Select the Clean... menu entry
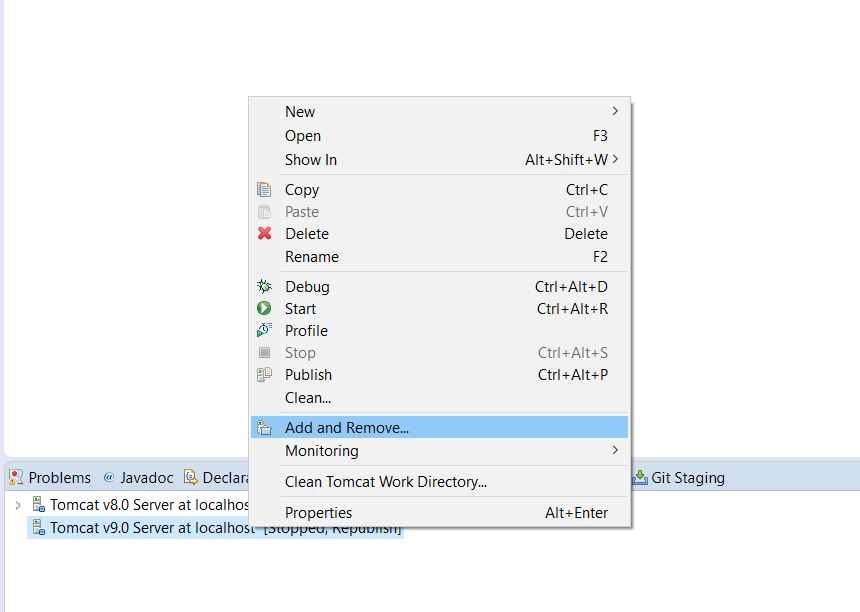Image resolution: width=860 pixels, height=612 pixels. [x=308, y=398]
